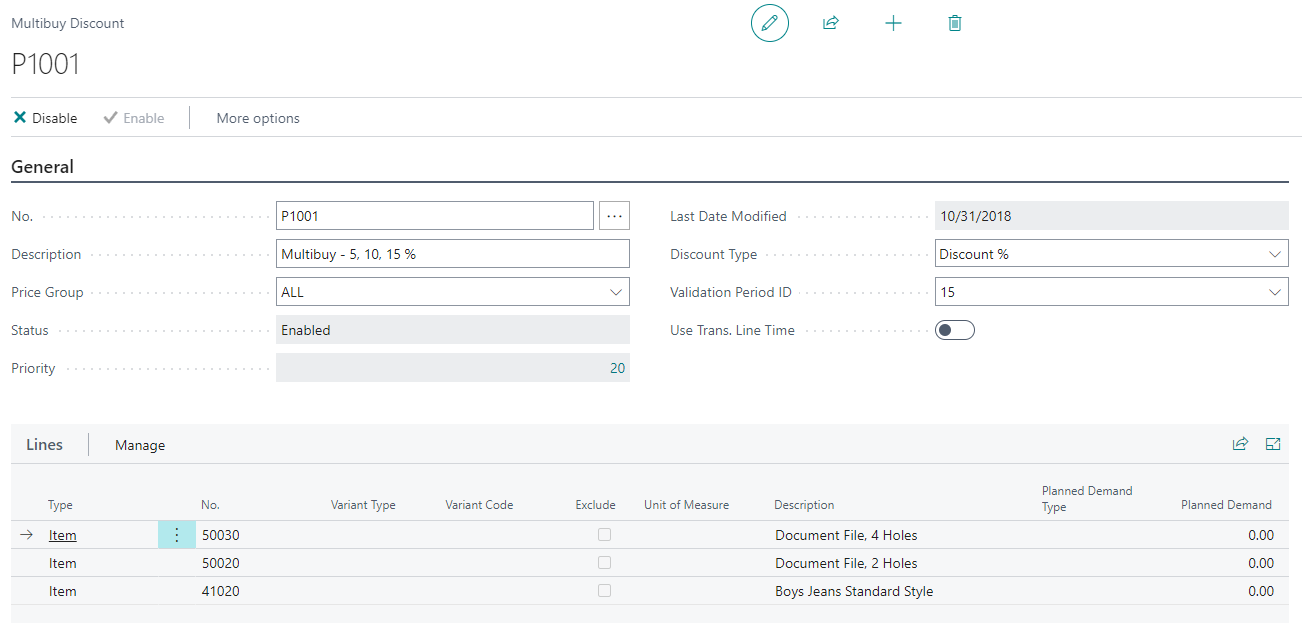This screenshot has height=630, width=1302.
Task: Click the Description input field
Action: tap(452, 254)
